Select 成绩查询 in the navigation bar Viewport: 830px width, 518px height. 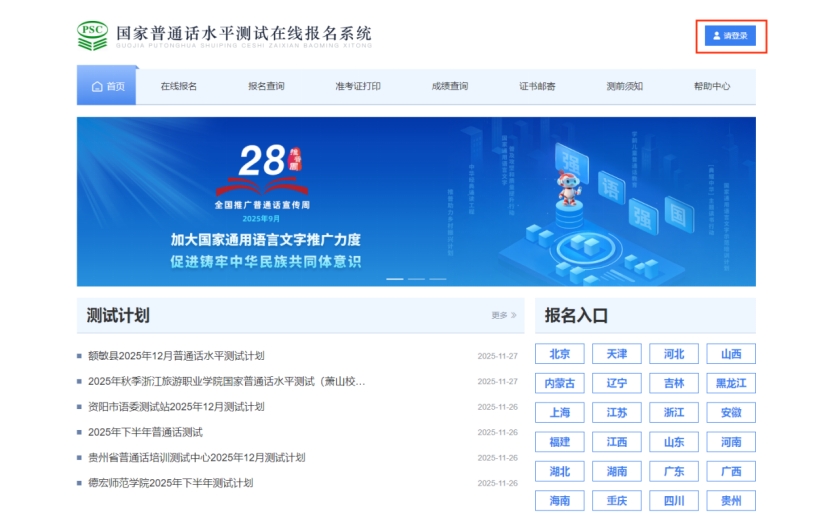449,86
